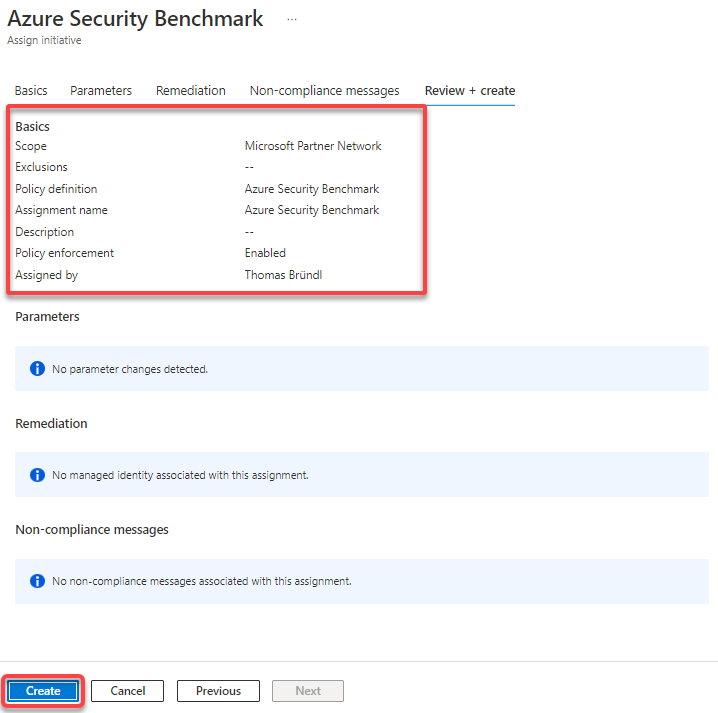Click the Cancel button

point(127,691)
